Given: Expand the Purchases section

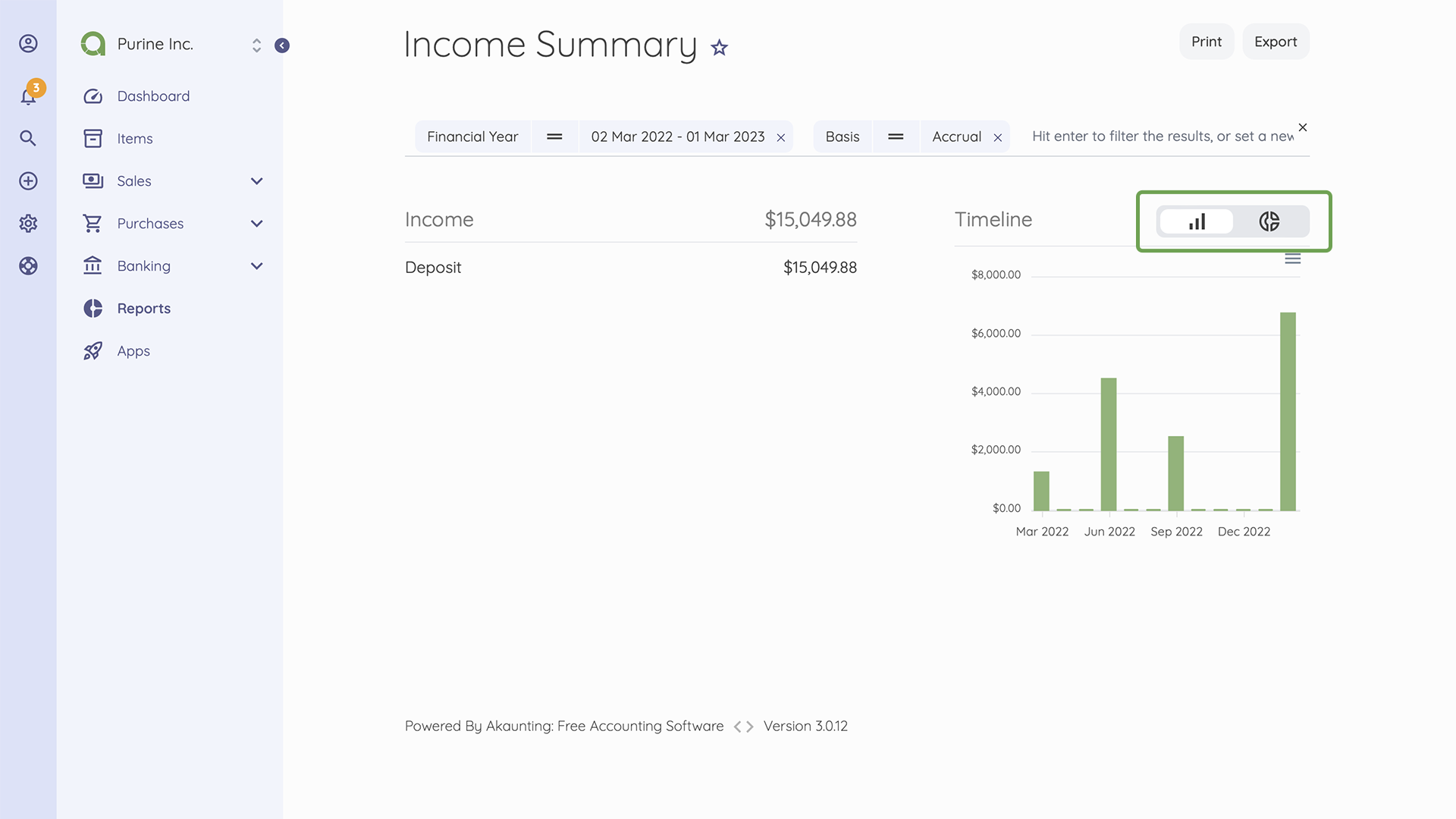Looking at the screenshot, I should [256, 223].
